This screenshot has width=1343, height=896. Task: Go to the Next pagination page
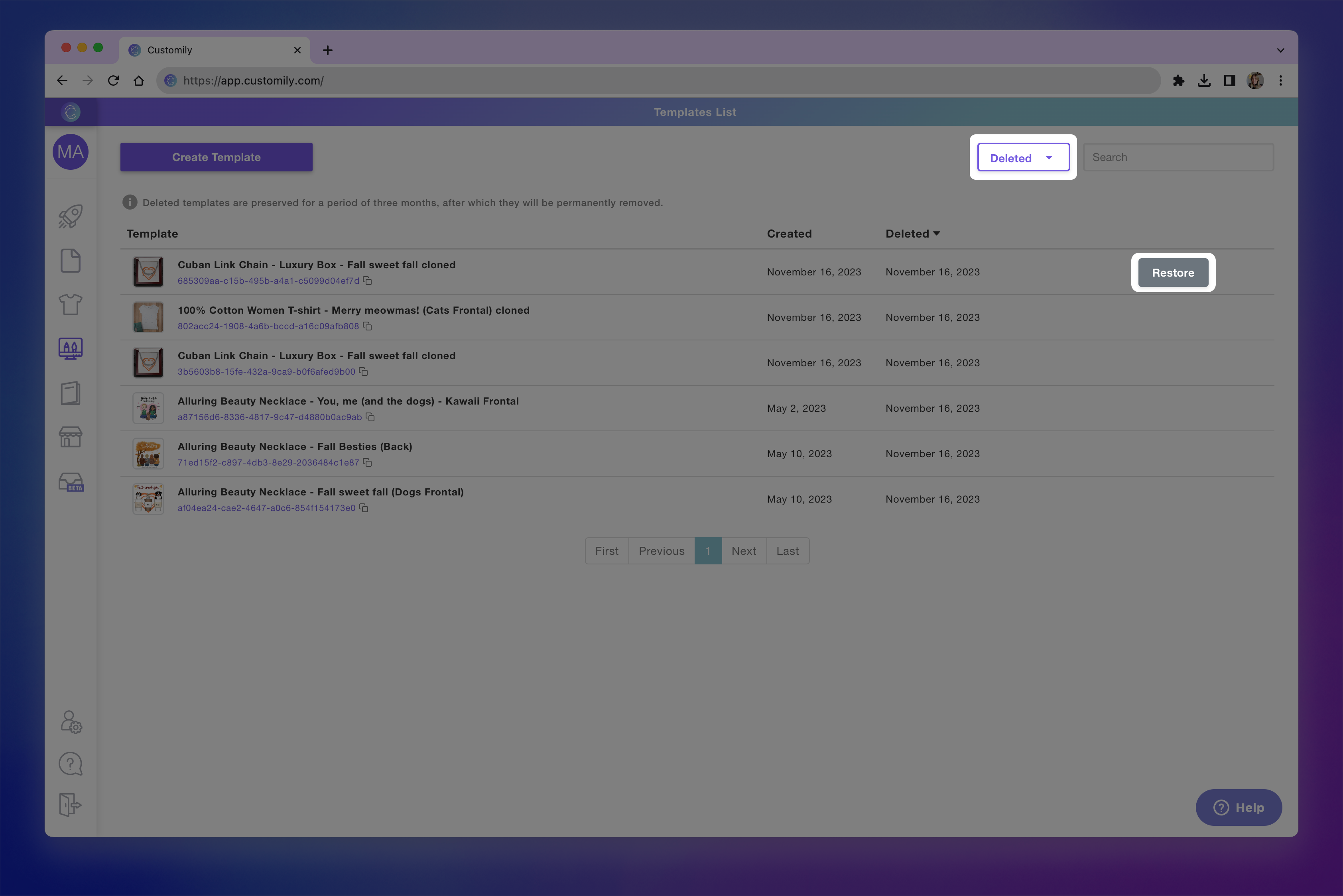pyautogui.click(x=743, y=551)
